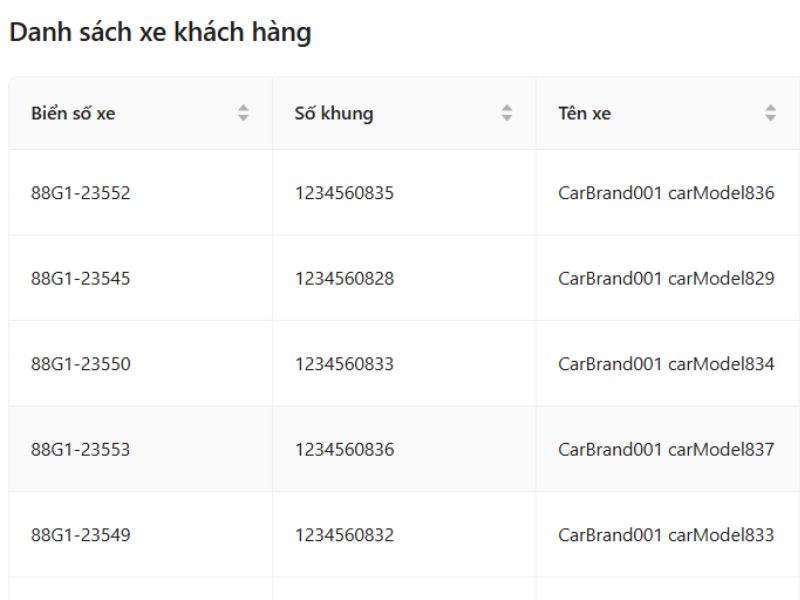The width and height of the screenshot is (800, 600).
Task: Click CarBrand001 carModel836 cell
Action: [x=666, y=193]
